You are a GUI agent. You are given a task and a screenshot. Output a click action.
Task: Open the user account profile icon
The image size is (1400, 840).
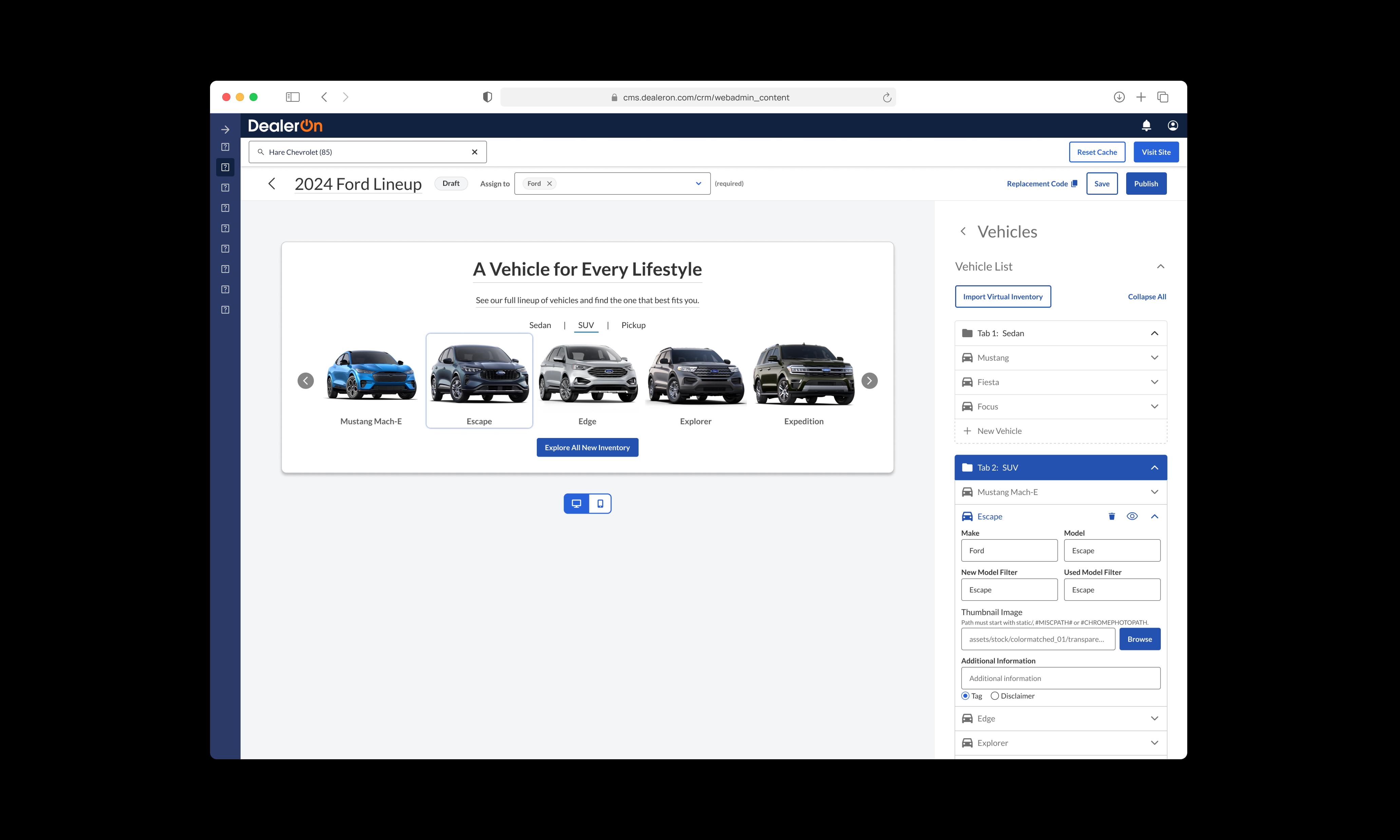[x=1173, y=126]
